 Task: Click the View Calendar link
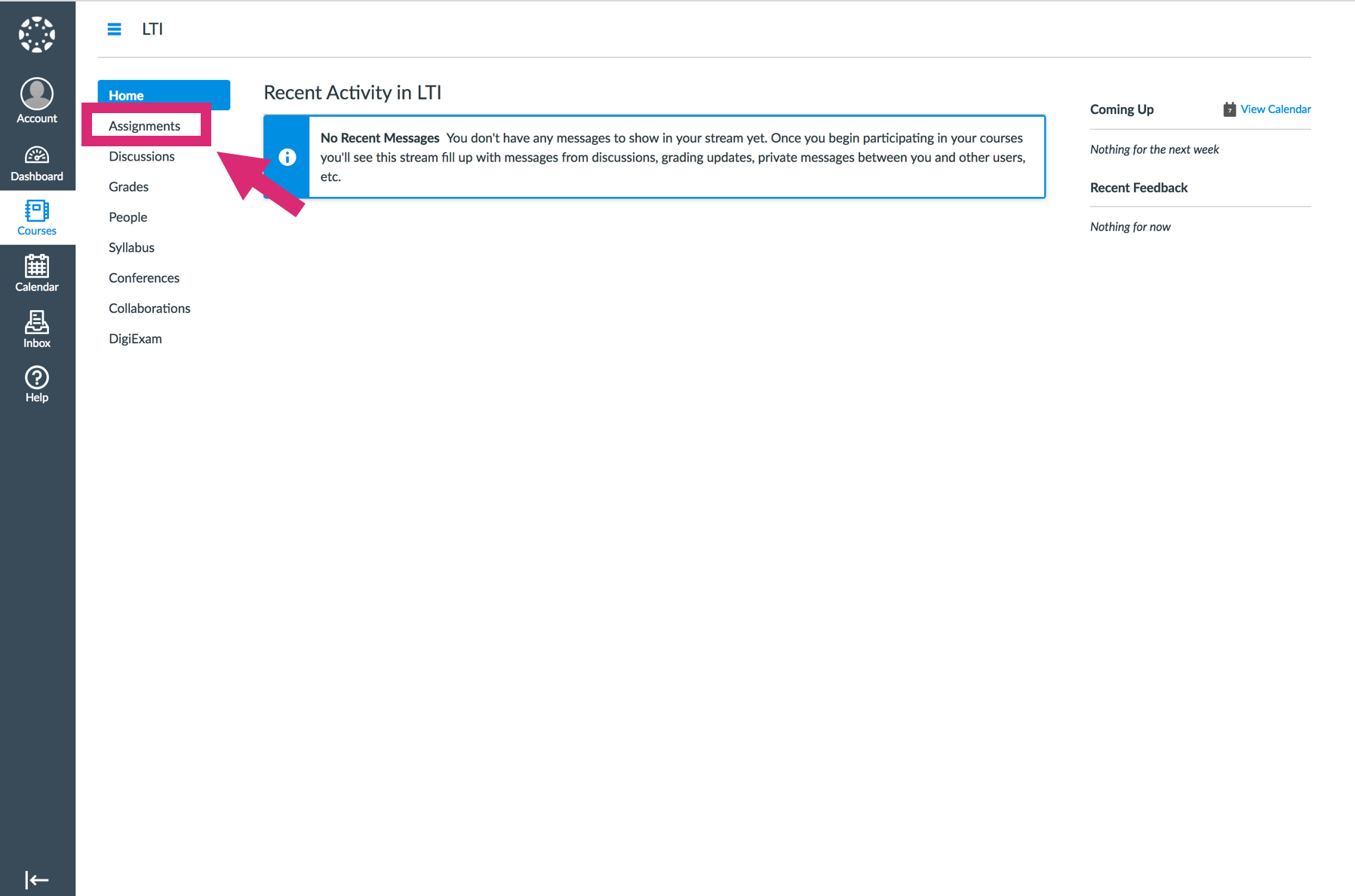point(1275,109)
